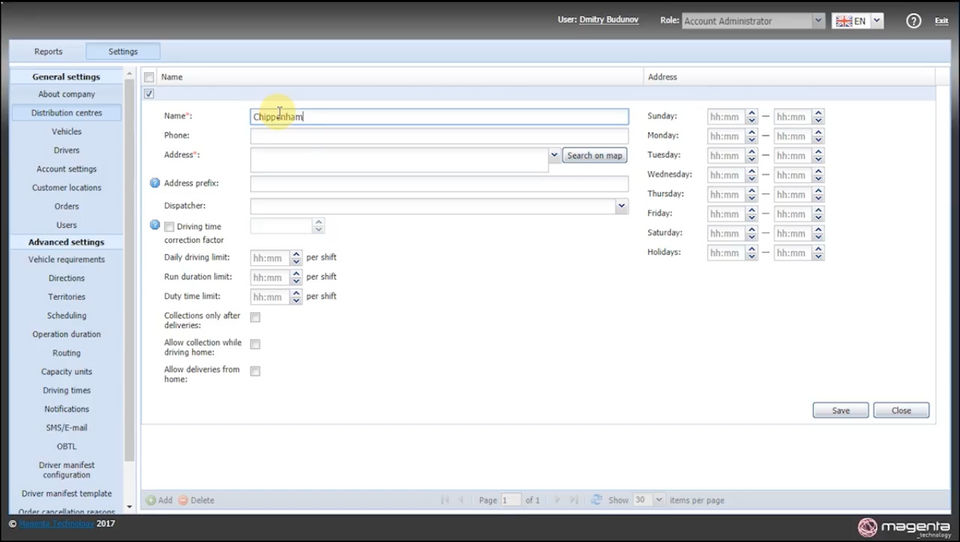960x542 pixels.
Task: Go to previous page in pager
Action: point(462,500)
